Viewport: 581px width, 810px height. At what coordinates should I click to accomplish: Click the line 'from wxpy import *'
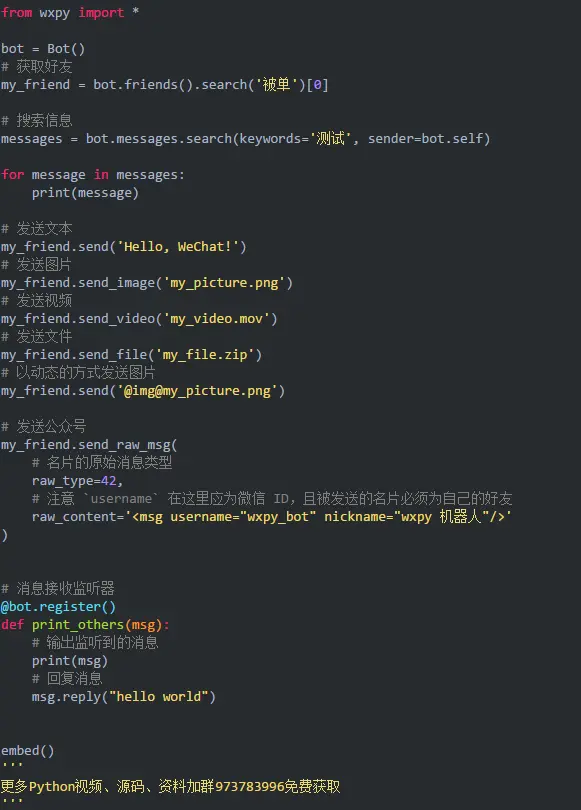[x=70, y=12]
